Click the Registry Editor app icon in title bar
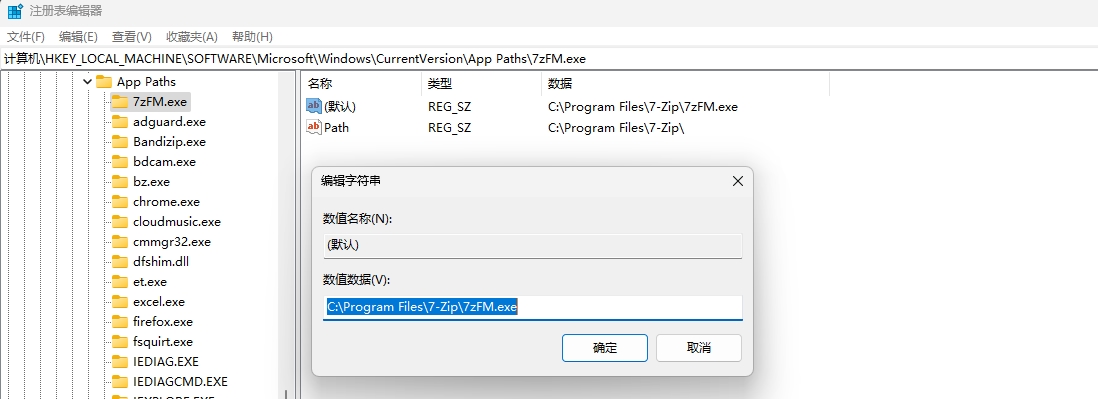 point(15,11)
